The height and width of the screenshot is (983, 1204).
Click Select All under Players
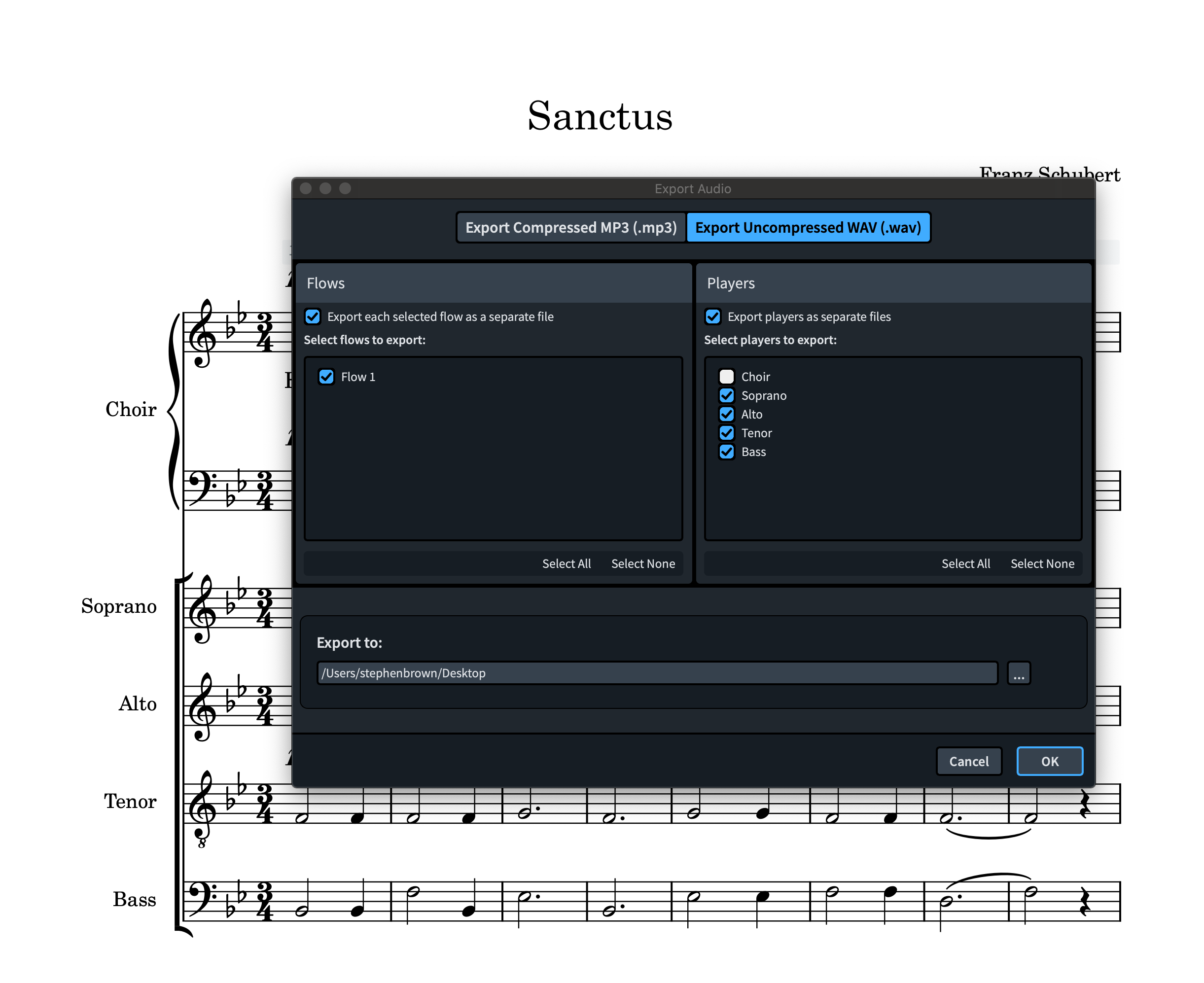point(965,563)
